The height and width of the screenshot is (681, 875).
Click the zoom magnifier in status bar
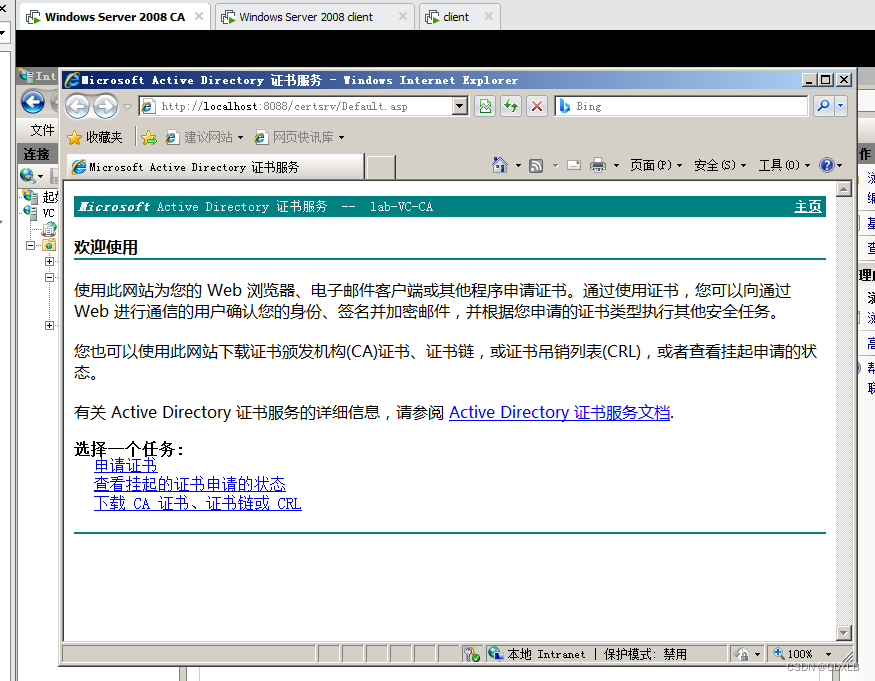coord(778,653)
